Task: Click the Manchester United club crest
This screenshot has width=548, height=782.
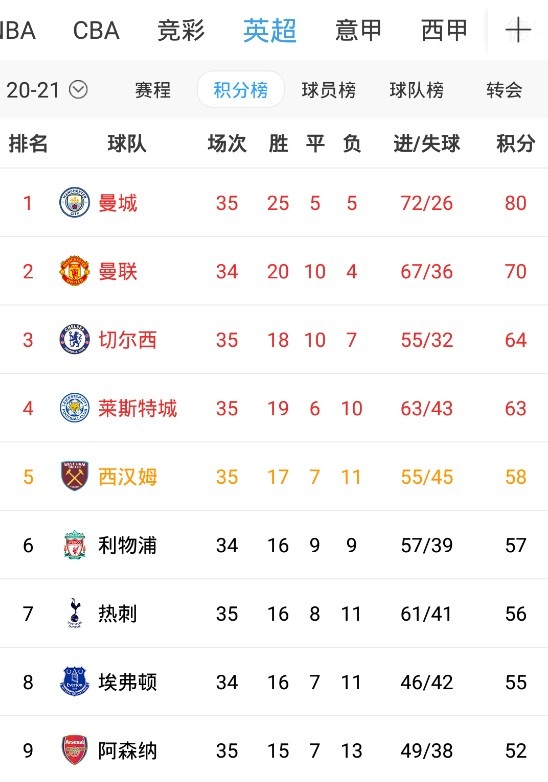Action: pos(74,271)
